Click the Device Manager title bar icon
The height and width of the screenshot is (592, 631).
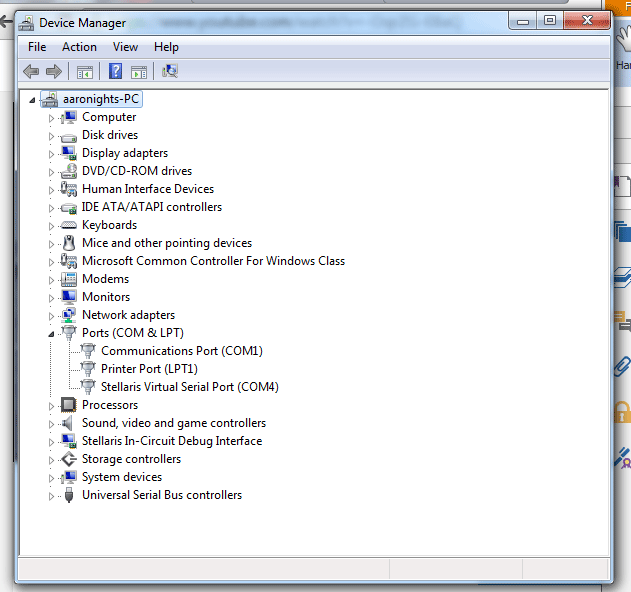click(27, 23)
